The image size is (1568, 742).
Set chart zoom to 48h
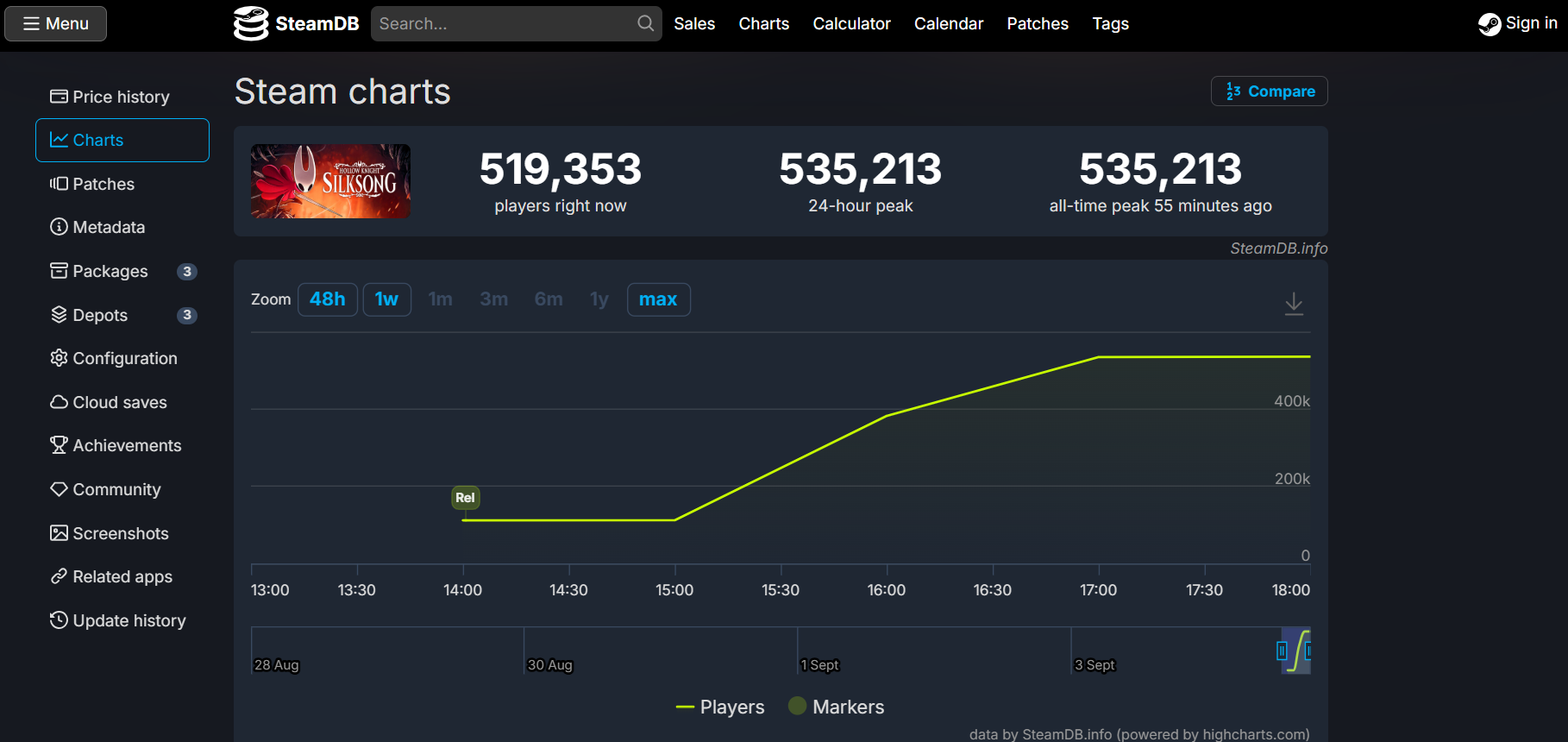[328, 299]
